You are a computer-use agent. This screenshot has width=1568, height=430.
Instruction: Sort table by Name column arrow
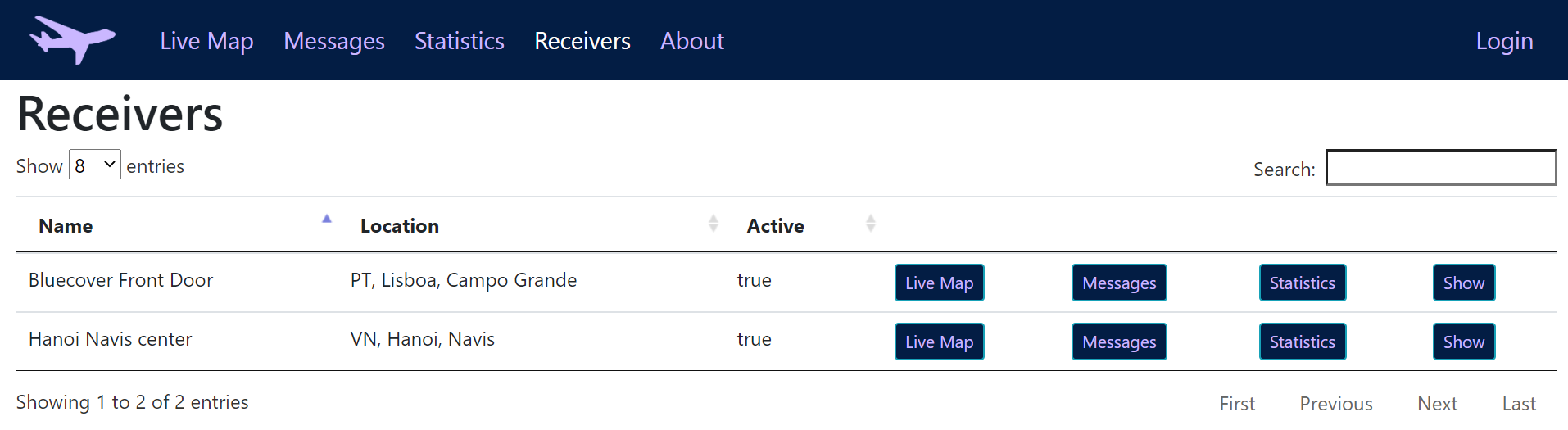tap(327, 220)
